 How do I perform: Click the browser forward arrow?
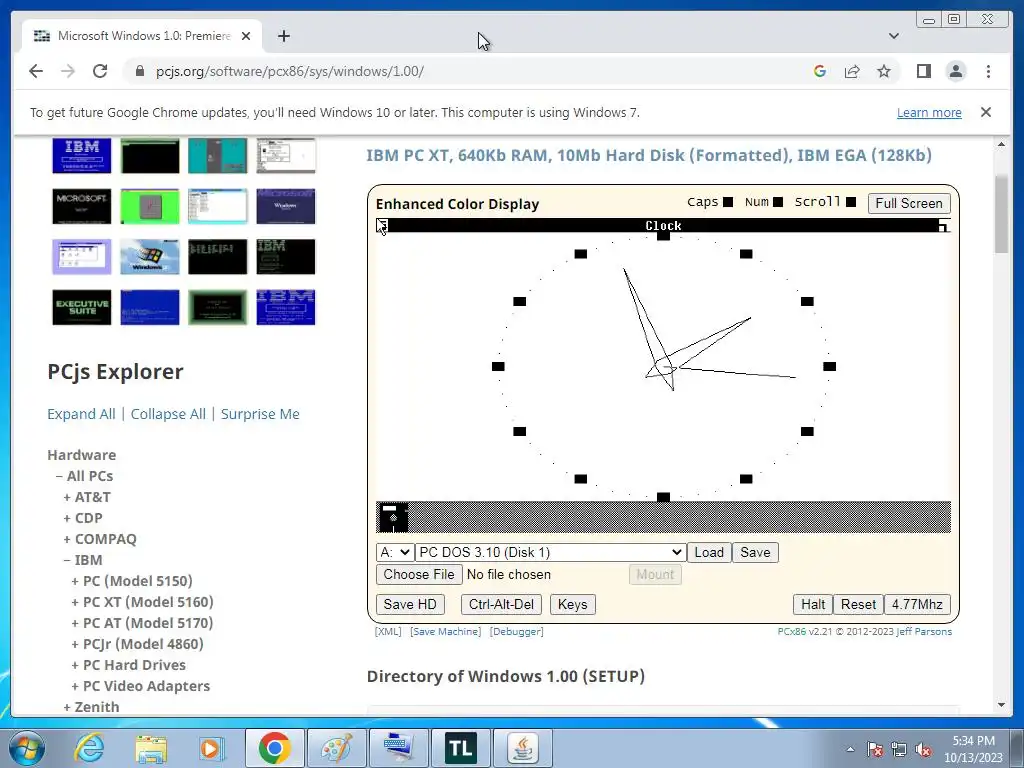click(68, 71)
